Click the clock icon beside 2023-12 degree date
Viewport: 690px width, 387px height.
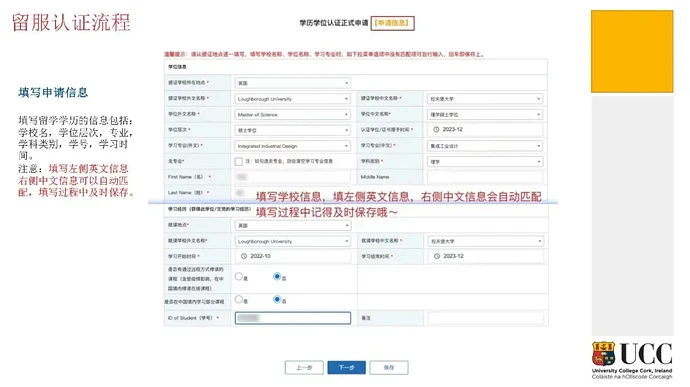[436, 129]
